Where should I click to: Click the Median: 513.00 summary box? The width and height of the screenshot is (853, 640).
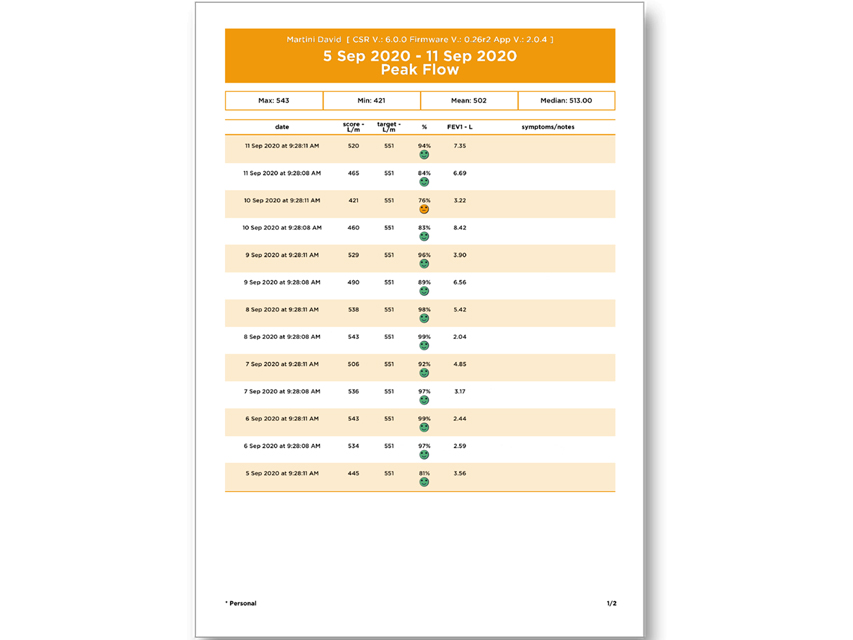click(x=566, y=101)
